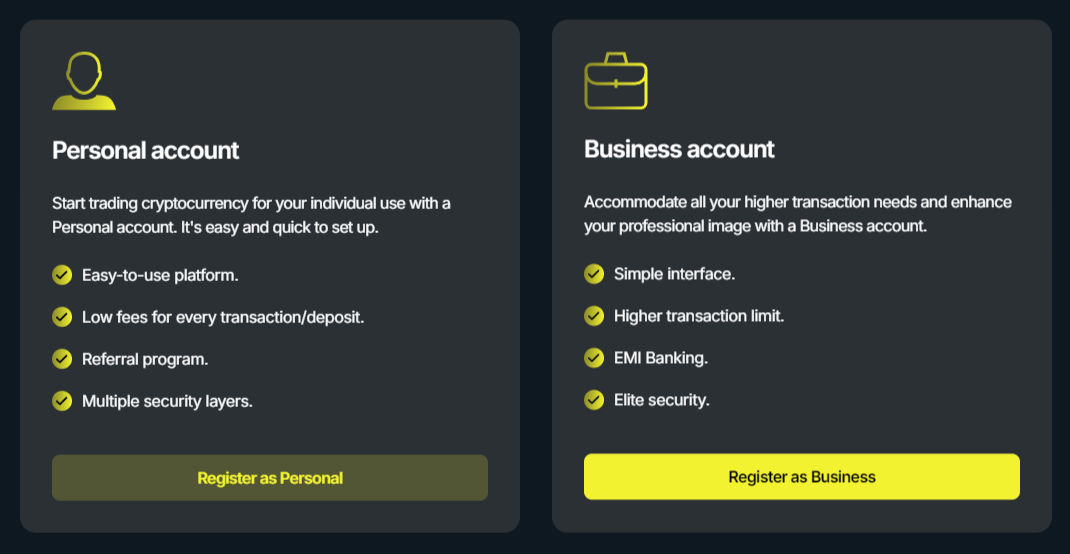Click the Multiple security layers text
Viewport: 1070px width, 554px height.
coord(167,401)
